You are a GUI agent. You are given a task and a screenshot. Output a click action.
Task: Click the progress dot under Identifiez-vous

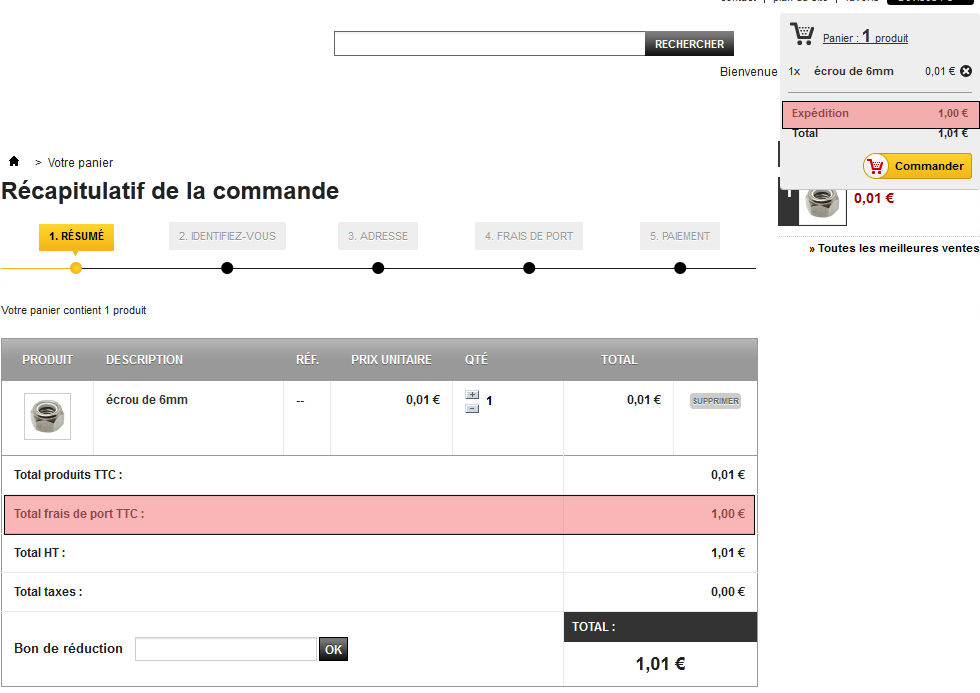click(x=227, y=268)
